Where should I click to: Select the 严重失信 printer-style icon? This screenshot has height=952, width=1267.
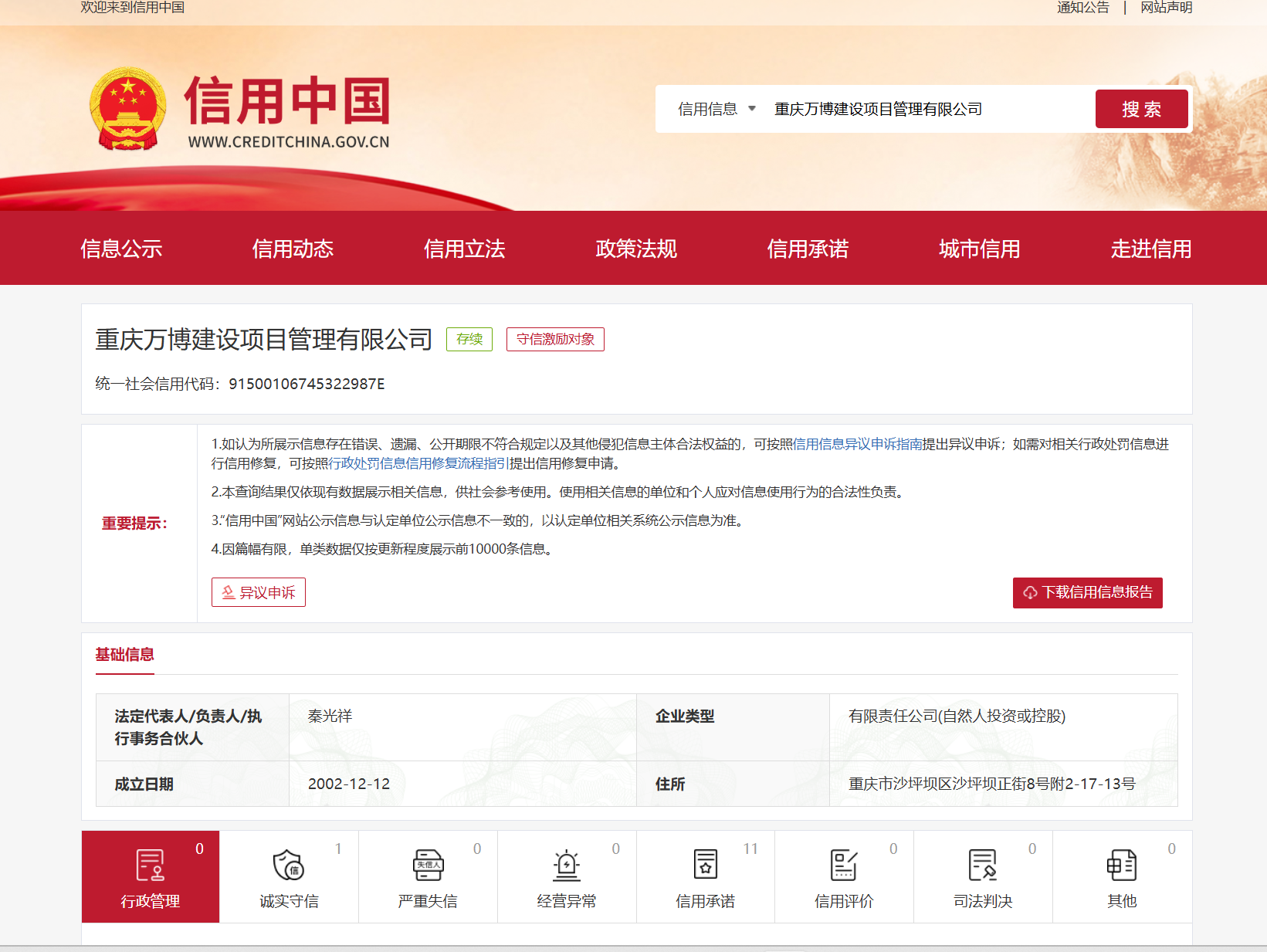click(x=428, y=865)
